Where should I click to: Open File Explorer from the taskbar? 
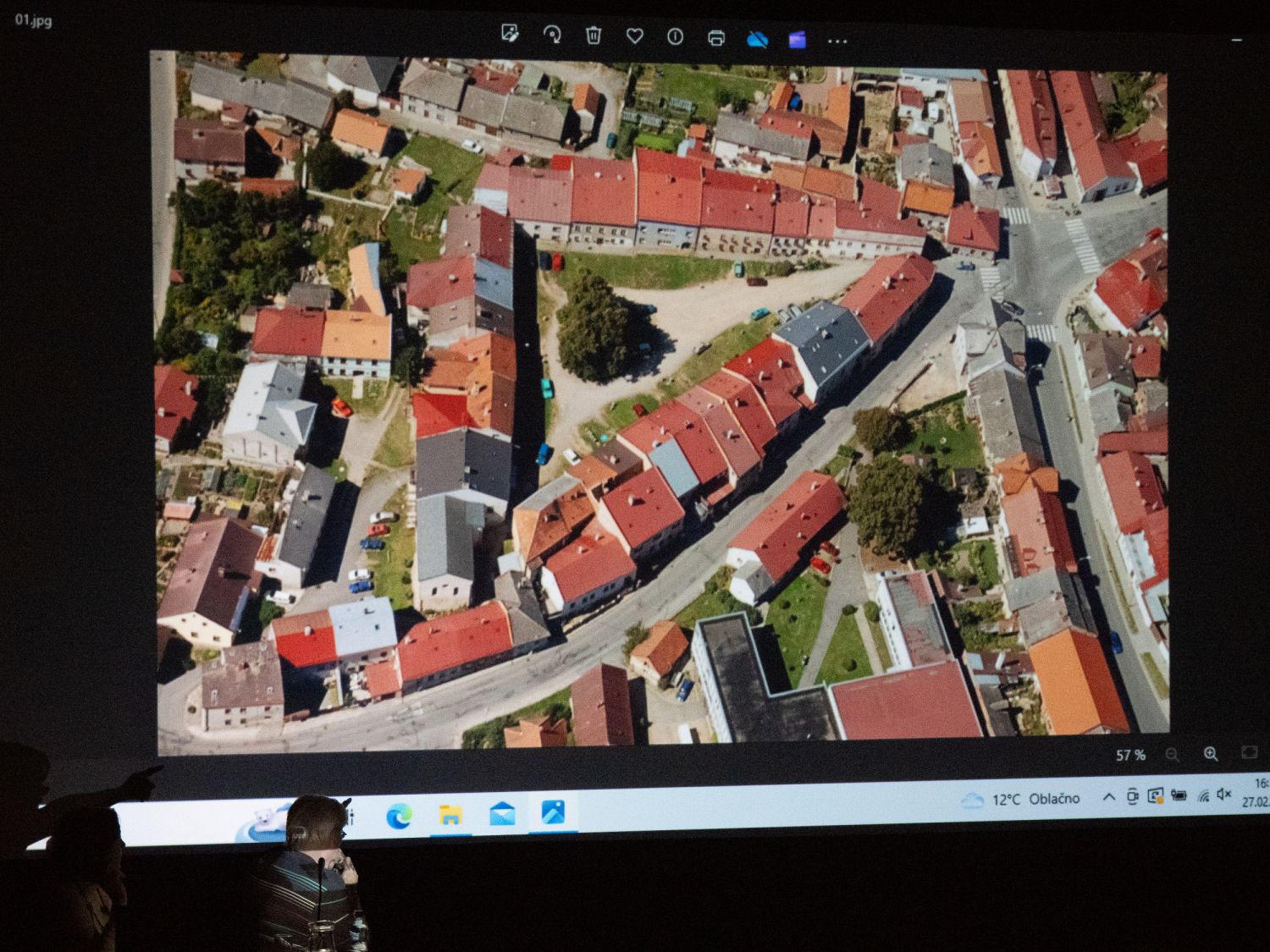pyautogui.click(x=450, y=815)
